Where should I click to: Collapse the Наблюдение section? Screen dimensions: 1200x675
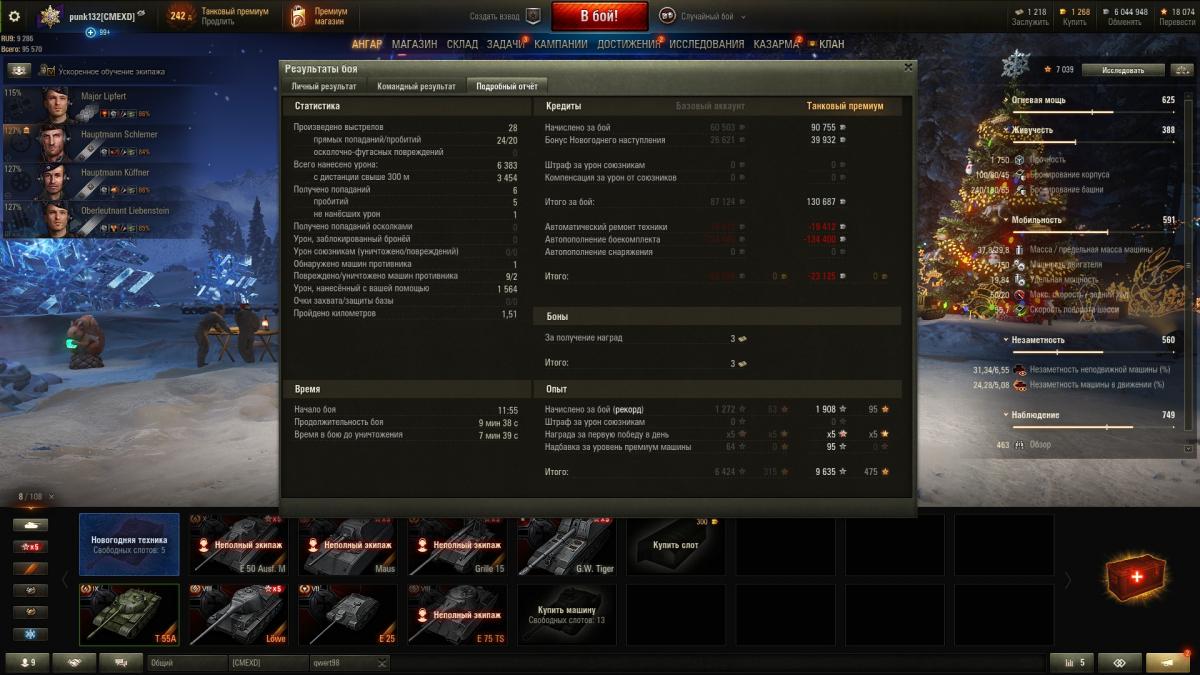(x=1006, y=415)
